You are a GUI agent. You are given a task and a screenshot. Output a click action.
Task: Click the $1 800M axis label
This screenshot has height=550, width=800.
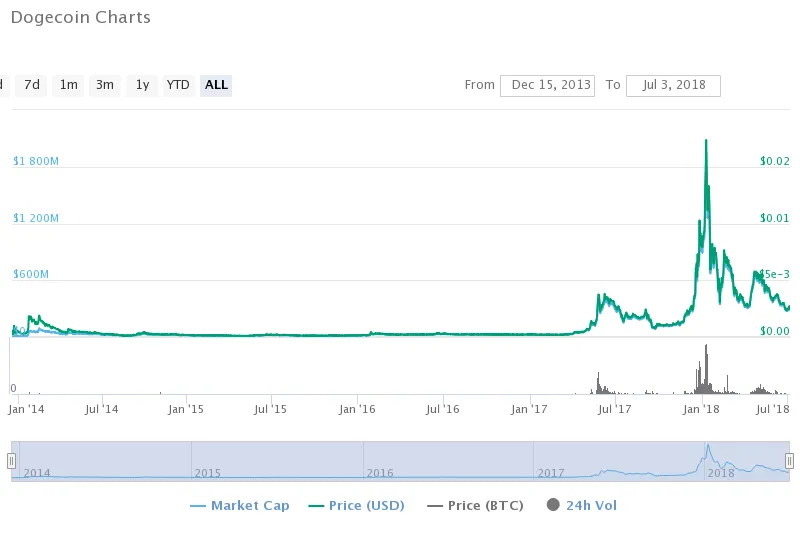(36, 161)
